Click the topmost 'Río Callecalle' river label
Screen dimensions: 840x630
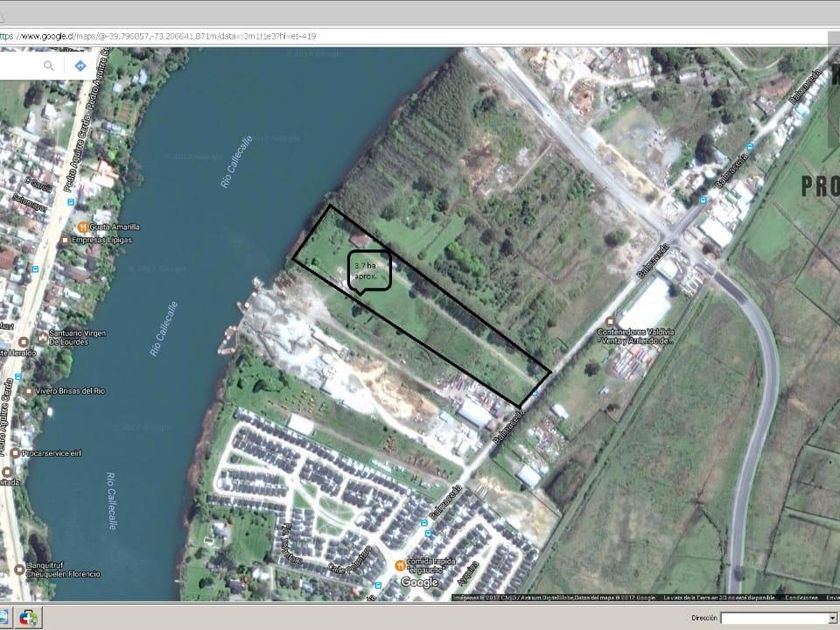click(x=236, y=162)
